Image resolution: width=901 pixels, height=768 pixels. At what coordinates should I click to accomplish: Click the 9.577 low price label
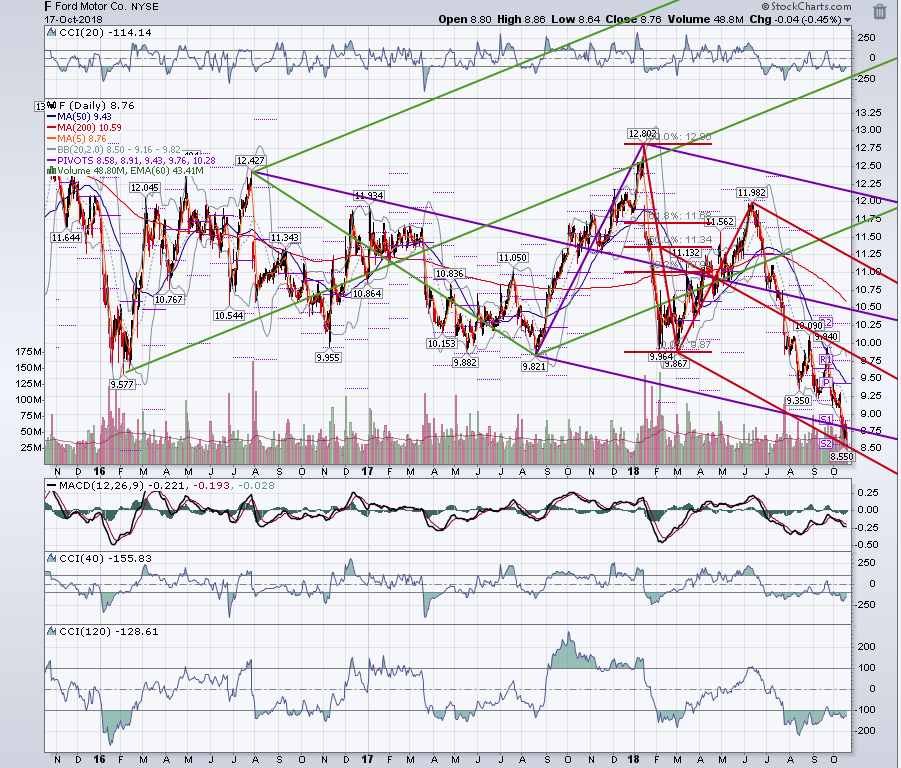122,384
